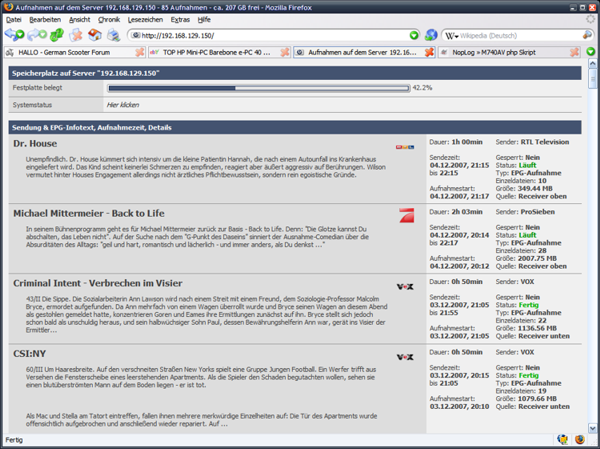The width and height of the screenshot is (600, 449).
Task: Open the list-all-tabs green dropdown
Action: pyautogui.click(x=591, y=52)
